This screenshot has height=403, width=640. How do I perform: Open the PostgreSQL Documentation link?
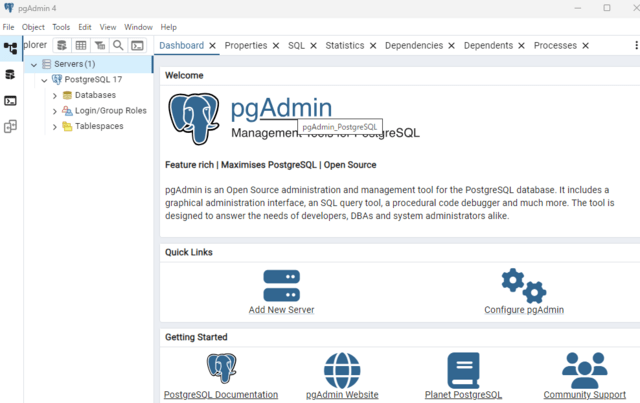(x=220, y=394)
